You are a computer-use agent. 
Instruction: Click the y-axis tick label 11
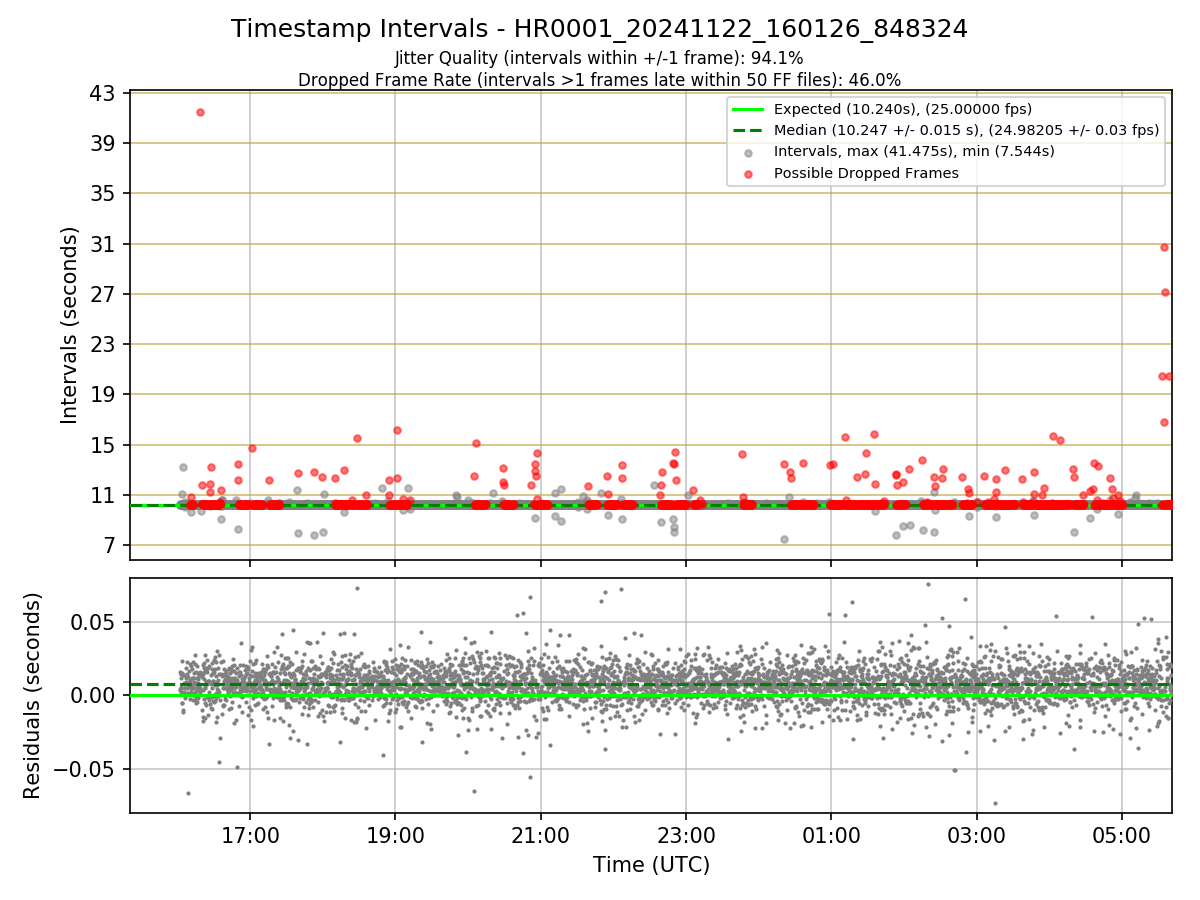tap(104, 495)
